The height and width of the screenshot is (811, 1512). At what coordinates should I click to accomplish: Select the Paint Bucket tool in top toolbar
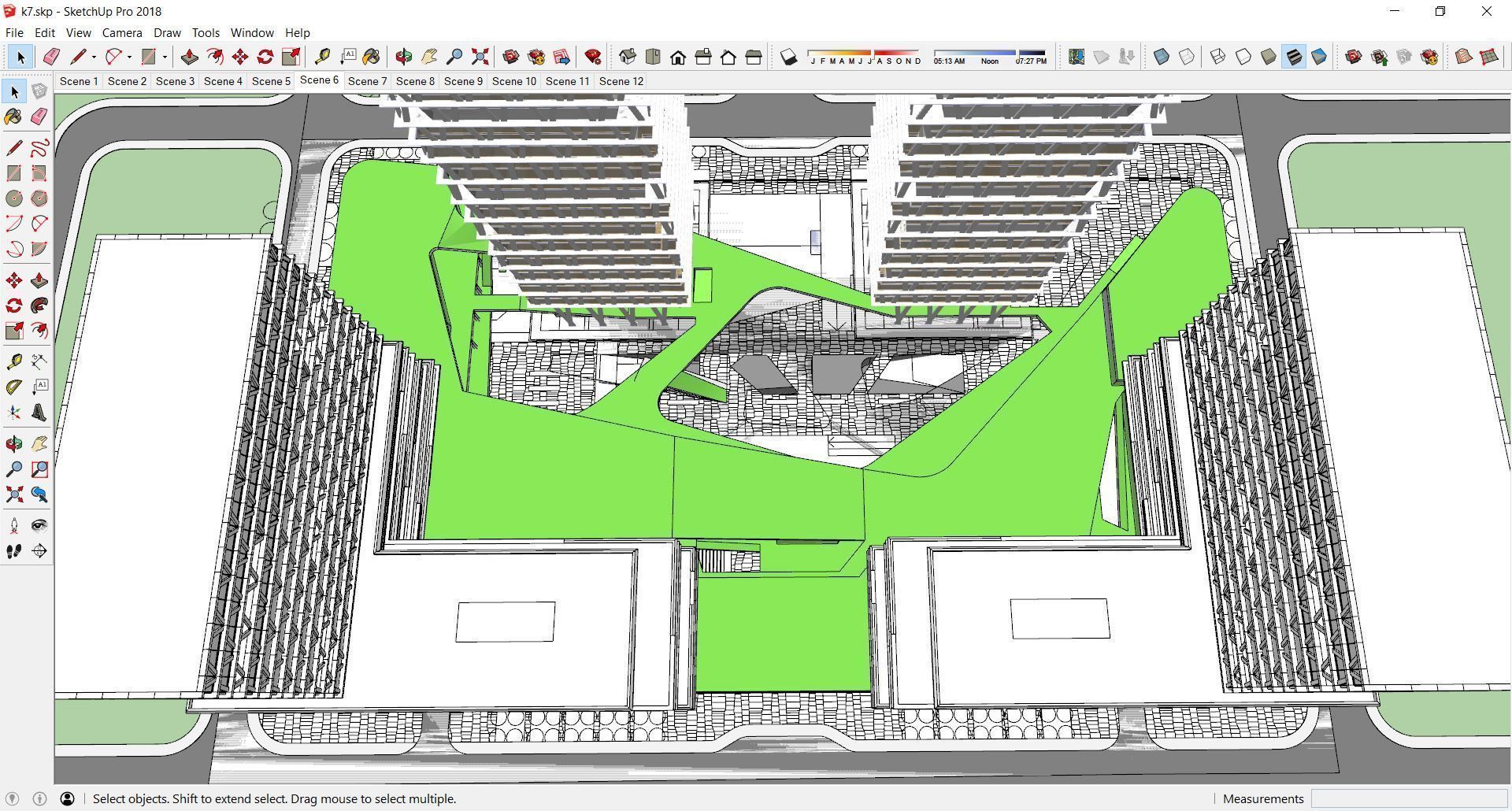(x=371, y=57)
